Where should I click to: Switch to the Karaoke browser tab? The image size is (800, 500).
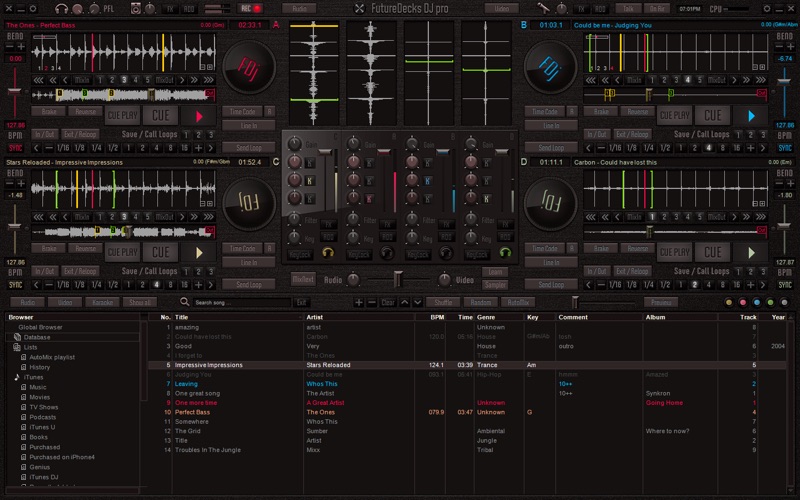coord(101,302)
